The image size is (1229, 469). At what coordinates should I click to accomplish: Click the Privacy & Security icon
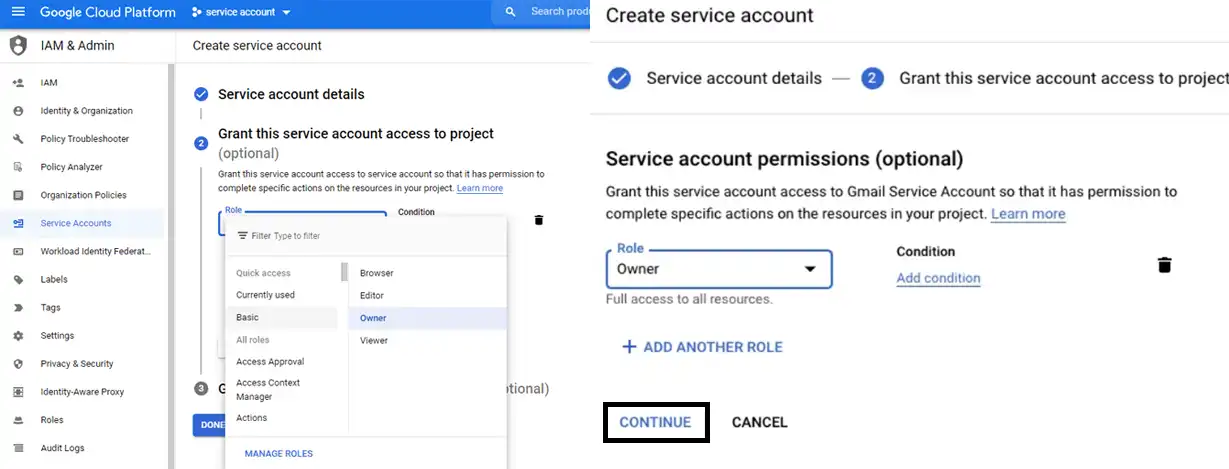click(18, 364)
